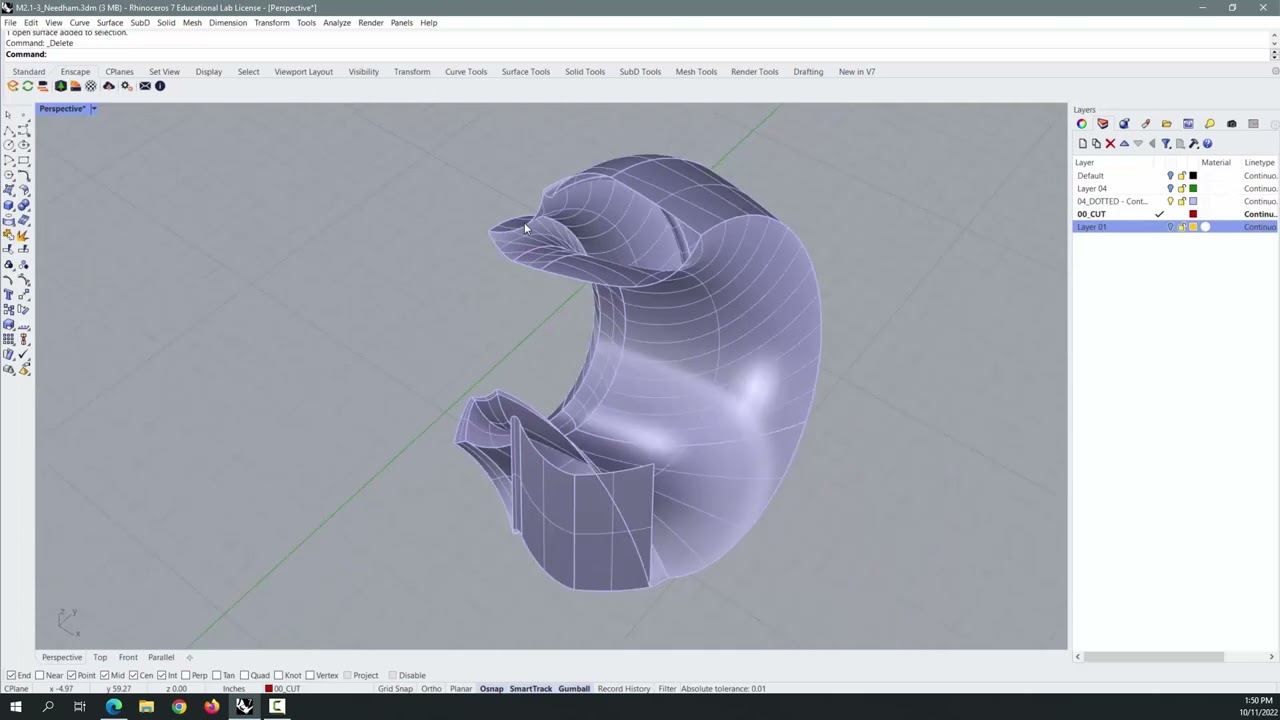Open Google Chrome from the taskbar
This screenshot has height=720, width=1280.
click(x=179, y=707)
